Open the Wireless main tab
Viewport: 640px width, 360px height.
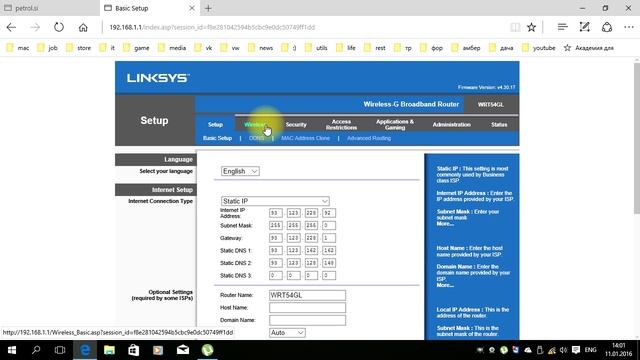click(256, 124)
